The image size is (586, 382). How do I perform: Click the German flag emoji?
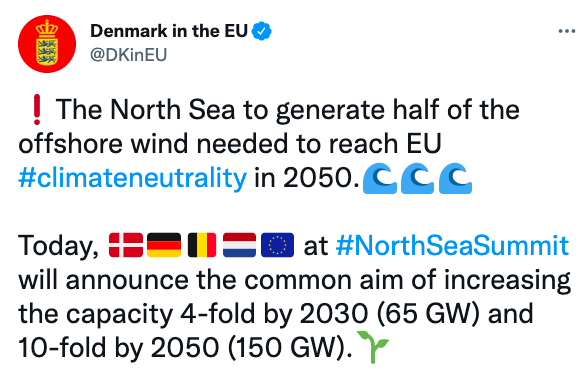point(164,245)
